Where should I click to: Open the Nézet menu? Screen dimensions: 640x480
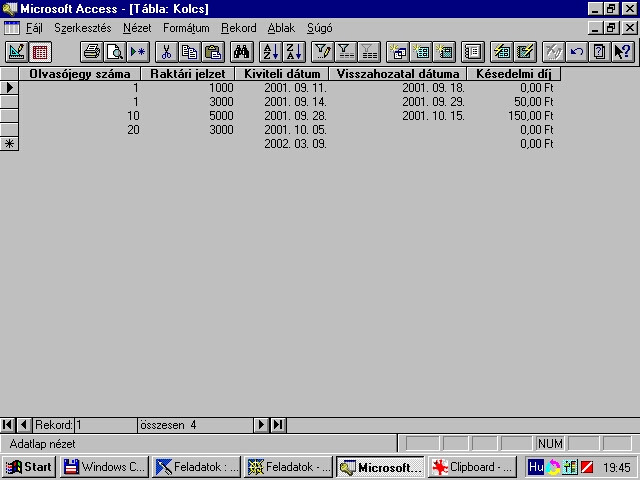point(137,28)
